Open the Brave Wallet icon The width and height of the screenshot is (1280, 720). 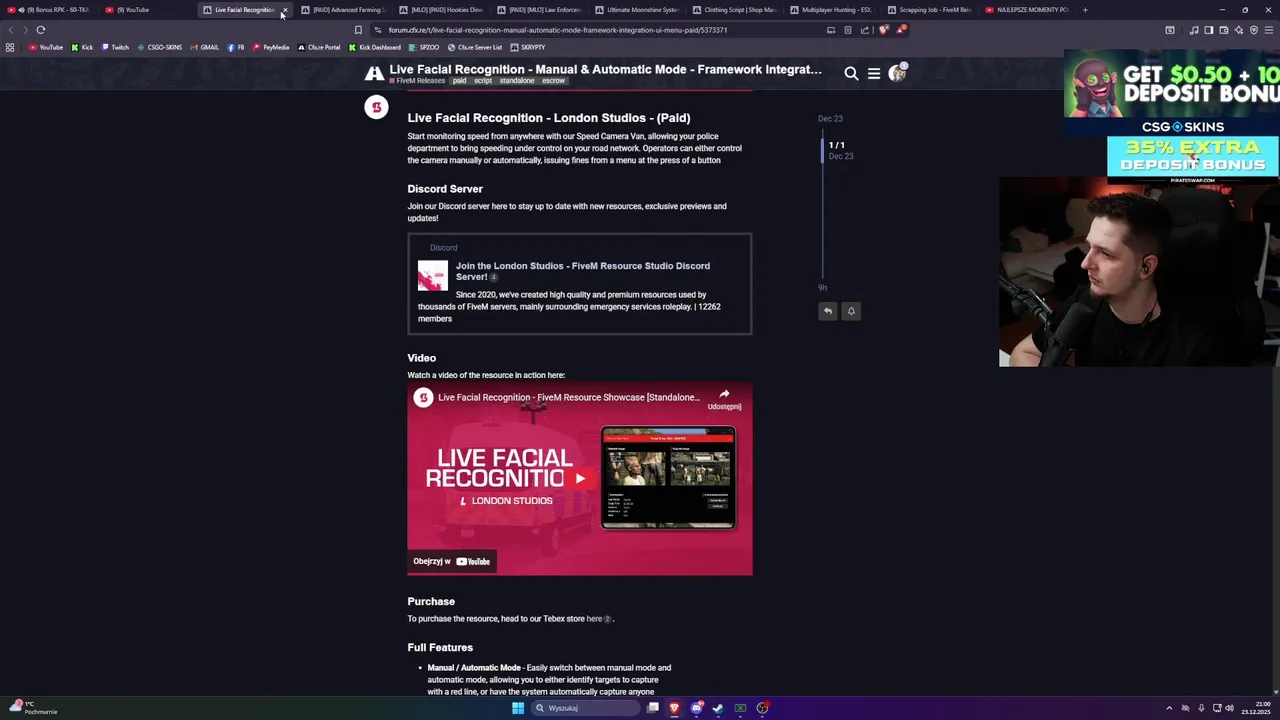coord(1223,30)
